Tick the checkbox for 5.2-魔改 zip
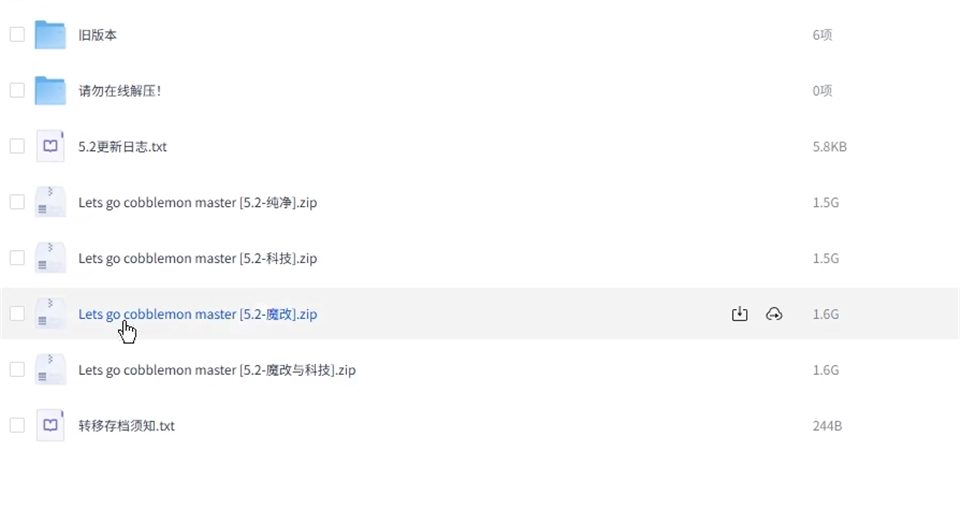Screen dimensions: 960x524 click(17, 314)
